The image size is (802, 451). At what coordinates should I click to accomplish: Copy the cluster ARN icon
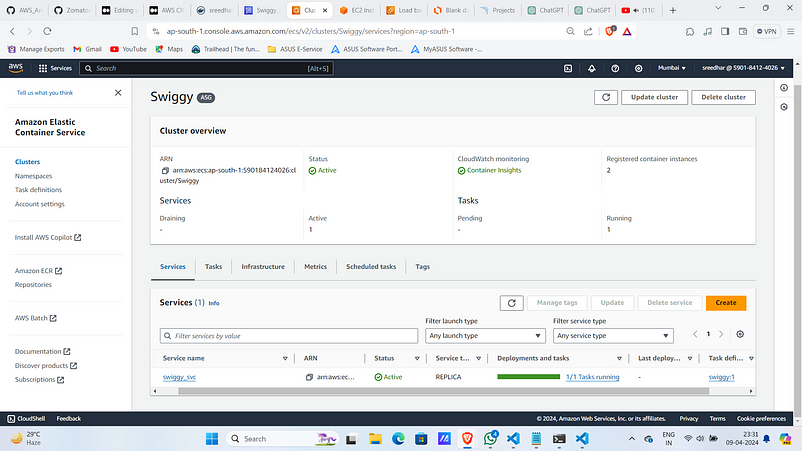click(165, 170)
